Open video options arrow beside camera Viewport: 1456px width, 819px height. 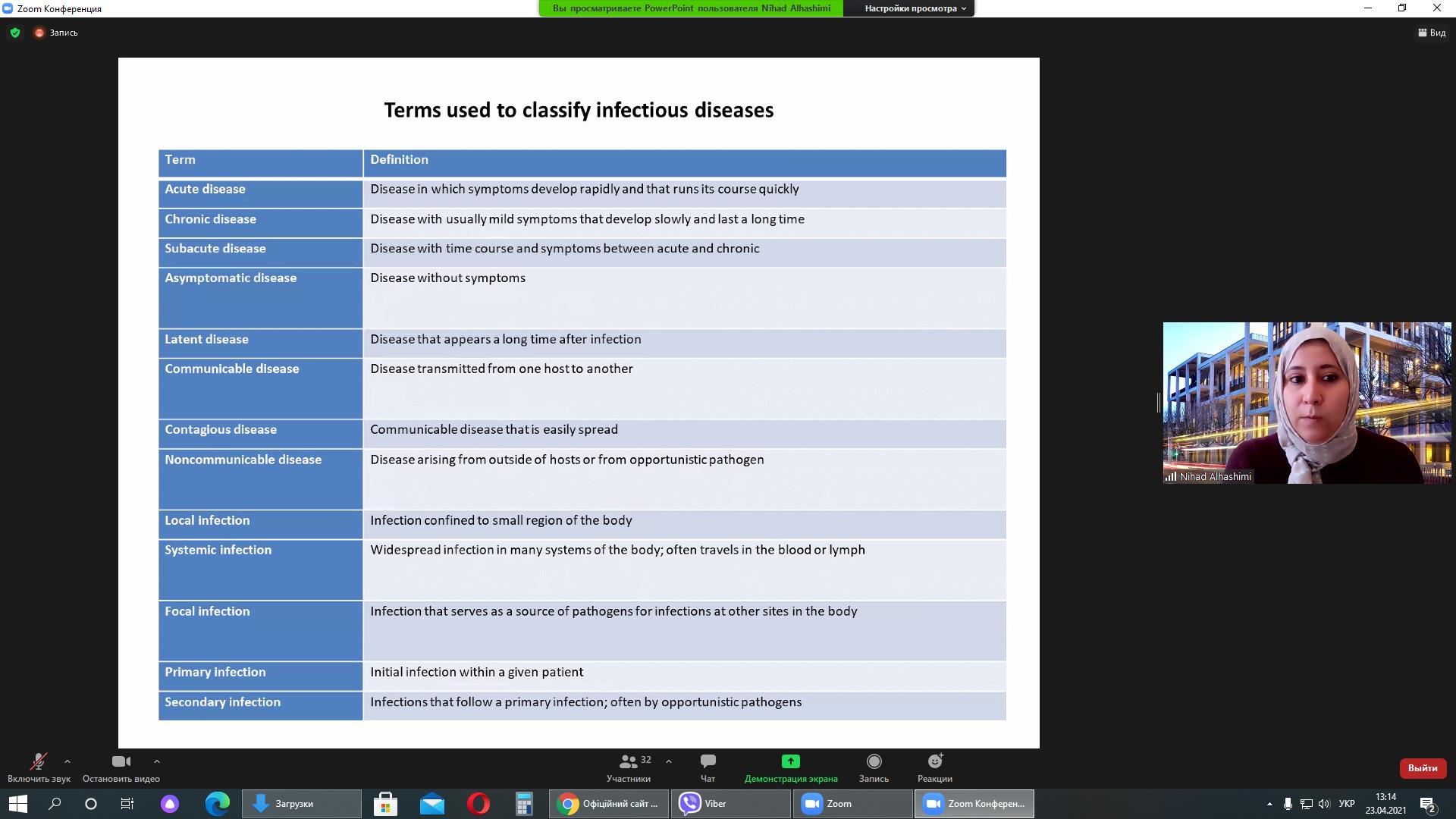156,761
